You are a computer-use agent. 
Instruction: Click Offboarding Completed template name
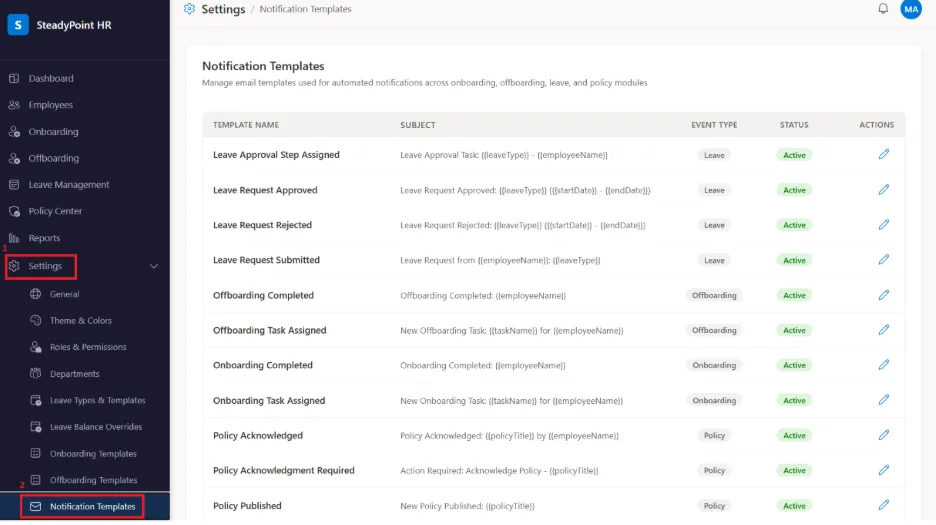(263, 295)
